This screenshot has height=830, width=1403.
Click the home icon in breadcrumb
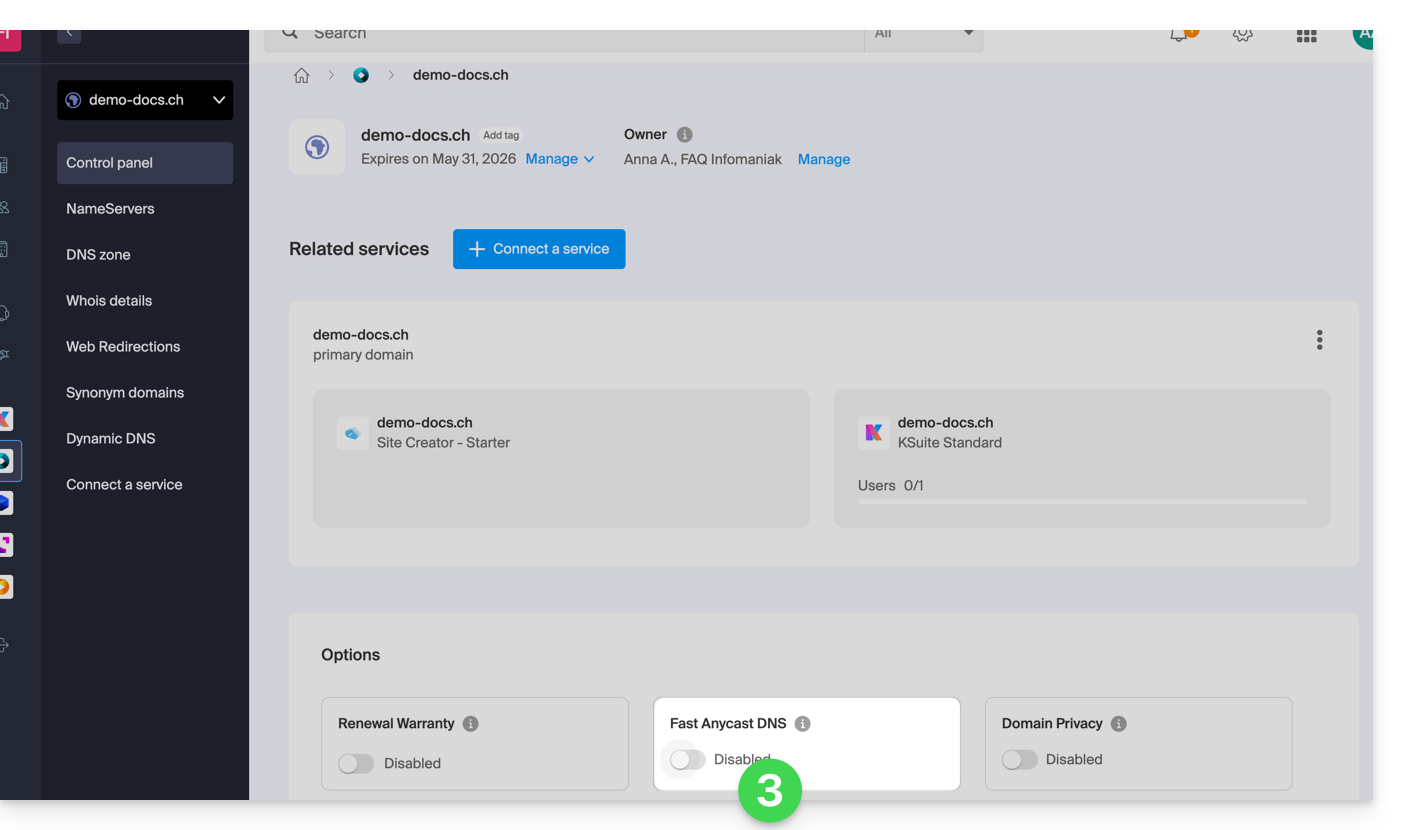(301, 76)
